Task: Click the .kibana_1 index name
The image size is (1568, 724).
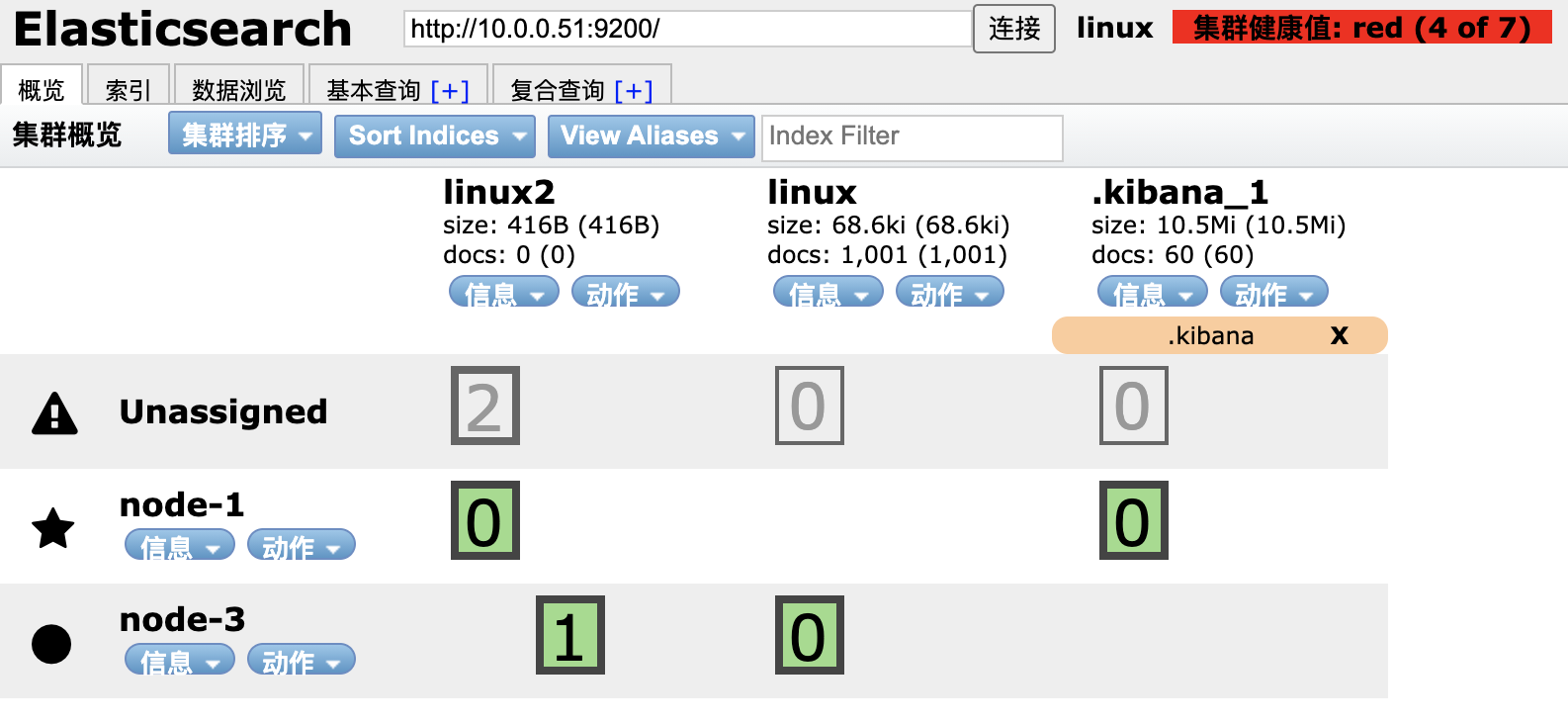Action: [x=1180, y=191]
